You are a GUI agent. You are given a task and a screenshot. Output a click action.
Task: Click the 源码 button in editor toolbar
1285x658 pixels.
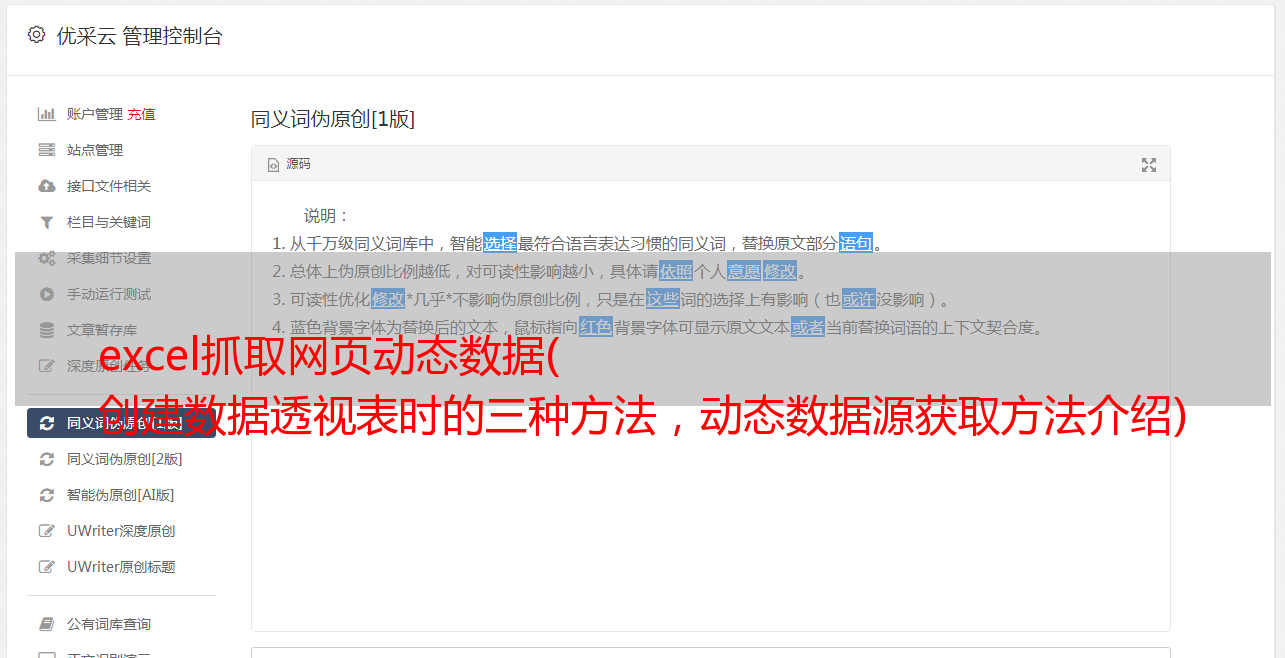point(289,164)
